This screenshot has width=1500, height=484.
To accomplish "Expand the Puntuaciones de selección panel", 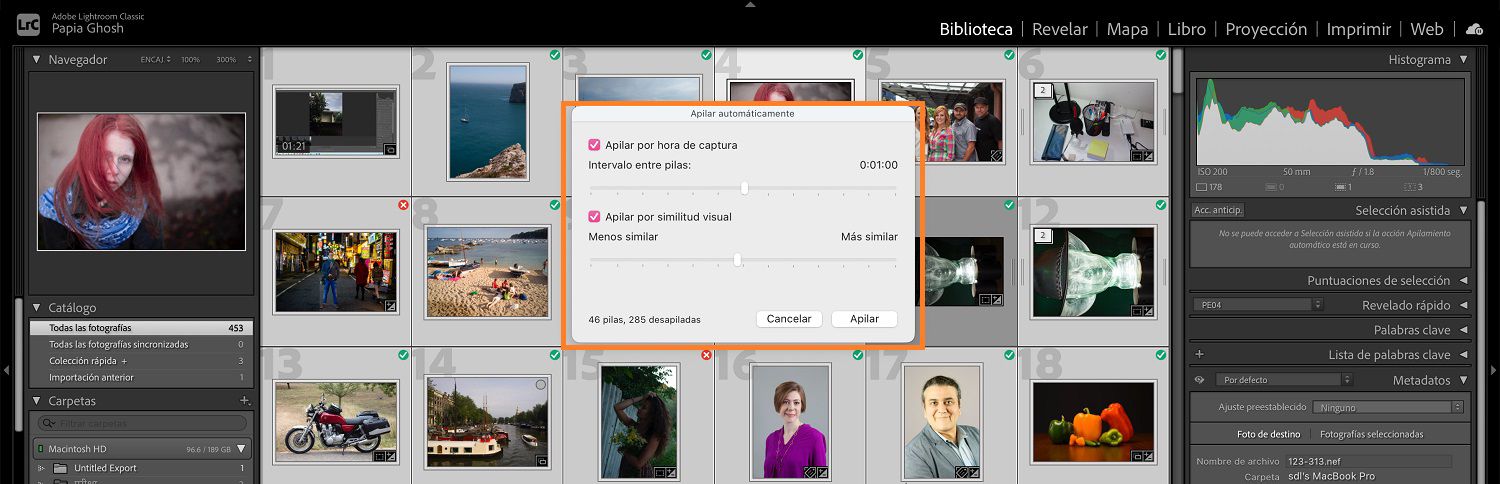I will point(1464,281).
